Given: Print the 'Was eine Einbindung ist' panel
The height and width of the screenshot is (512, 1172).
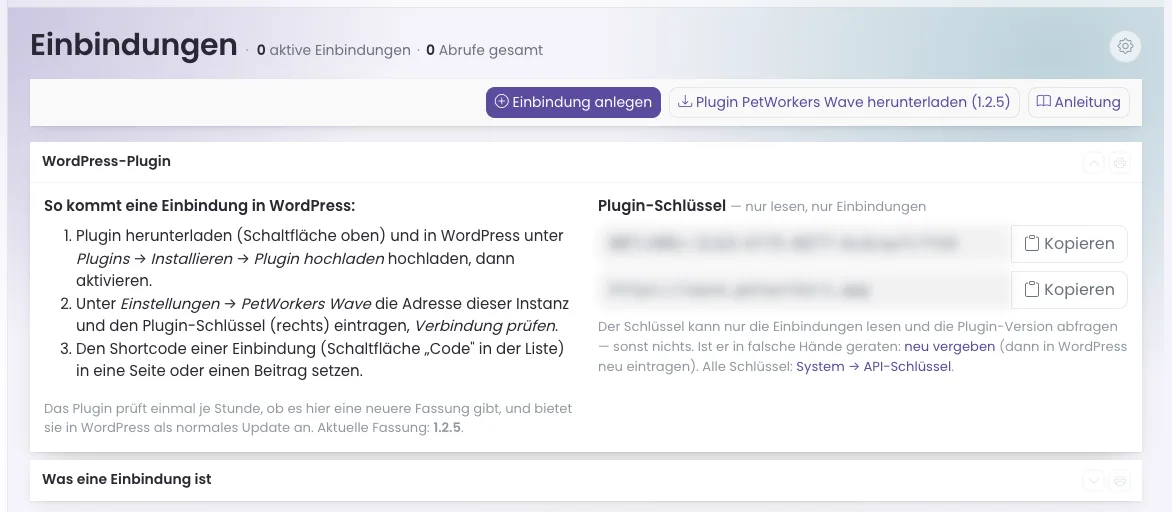Looking at the screenshot, I should coord(1119,481).
